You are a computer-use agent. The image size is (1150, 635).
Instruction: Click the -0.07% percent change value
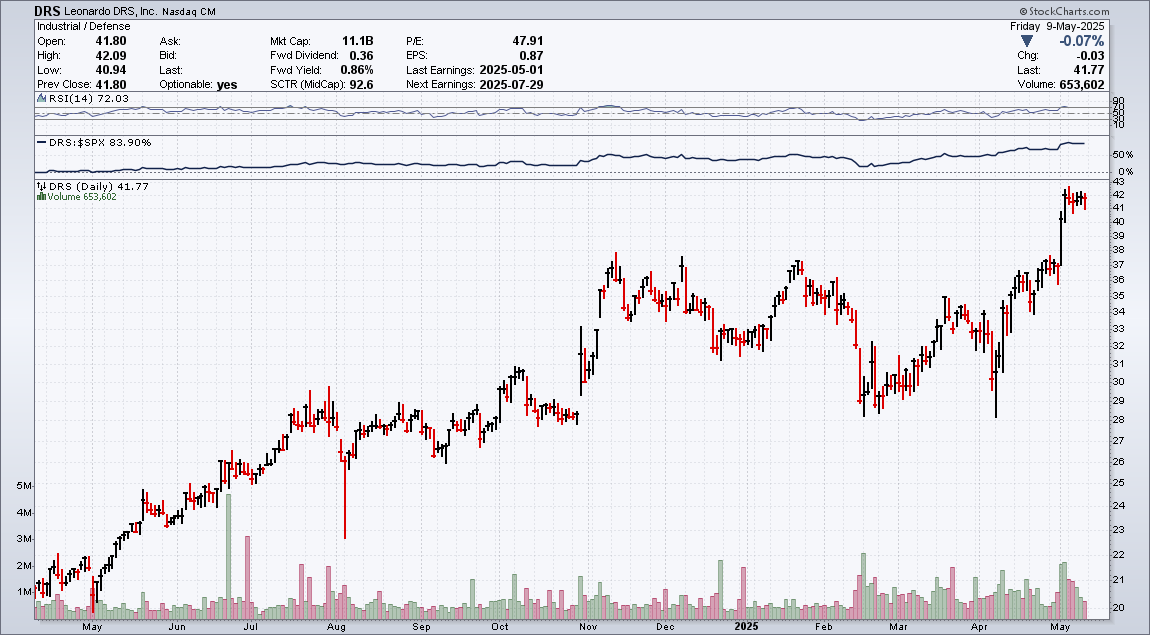(x=1081, y=41)
